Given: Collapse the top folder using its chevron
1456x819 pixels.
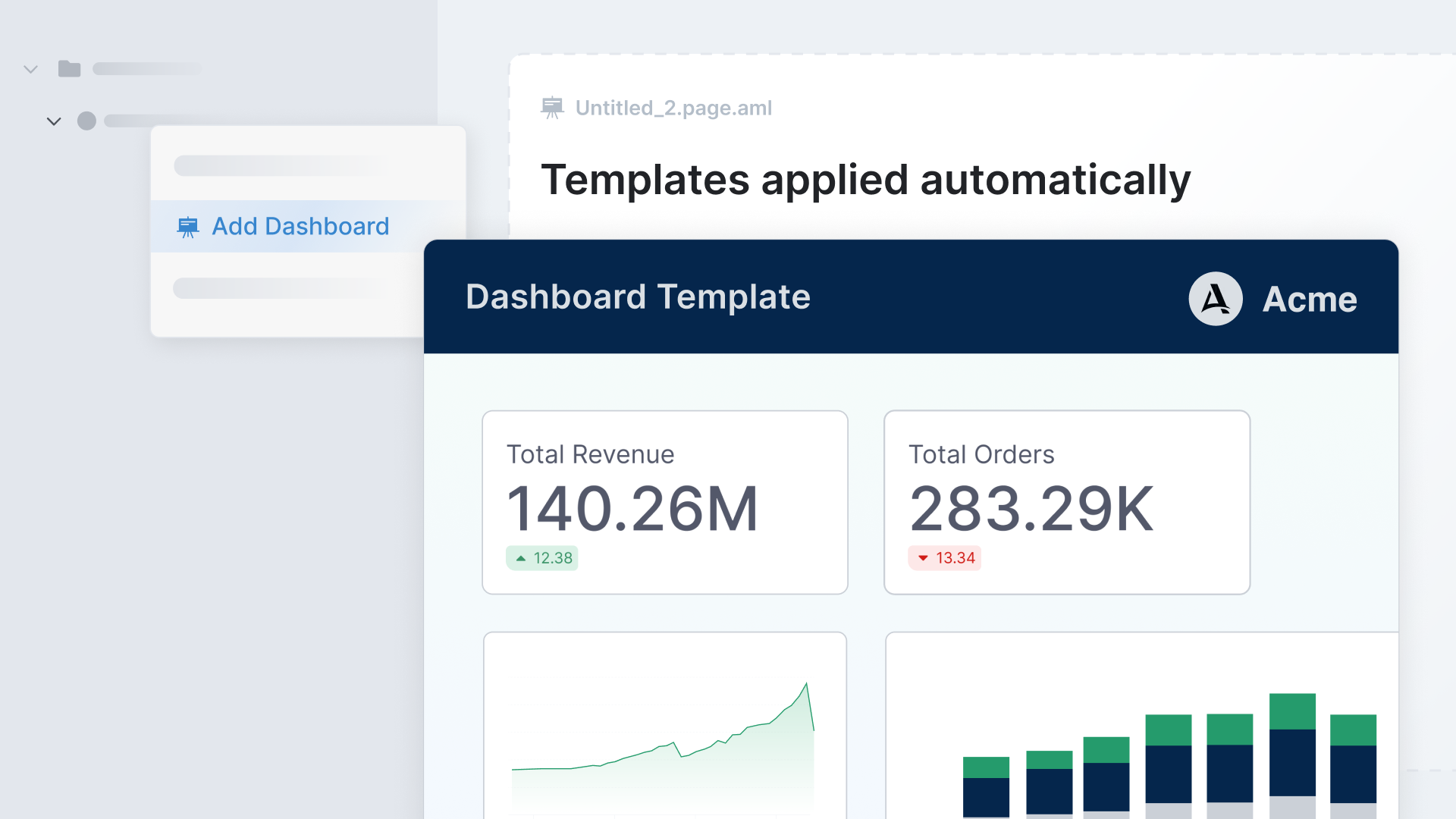Looking at the screenshot, I should click(31, 69).
